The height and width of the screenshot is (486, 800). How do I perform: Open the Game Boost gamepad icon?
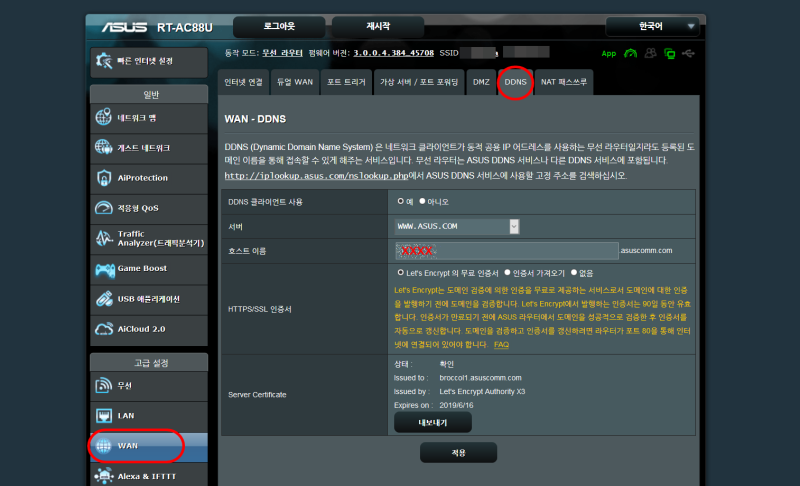coord(105,269)
